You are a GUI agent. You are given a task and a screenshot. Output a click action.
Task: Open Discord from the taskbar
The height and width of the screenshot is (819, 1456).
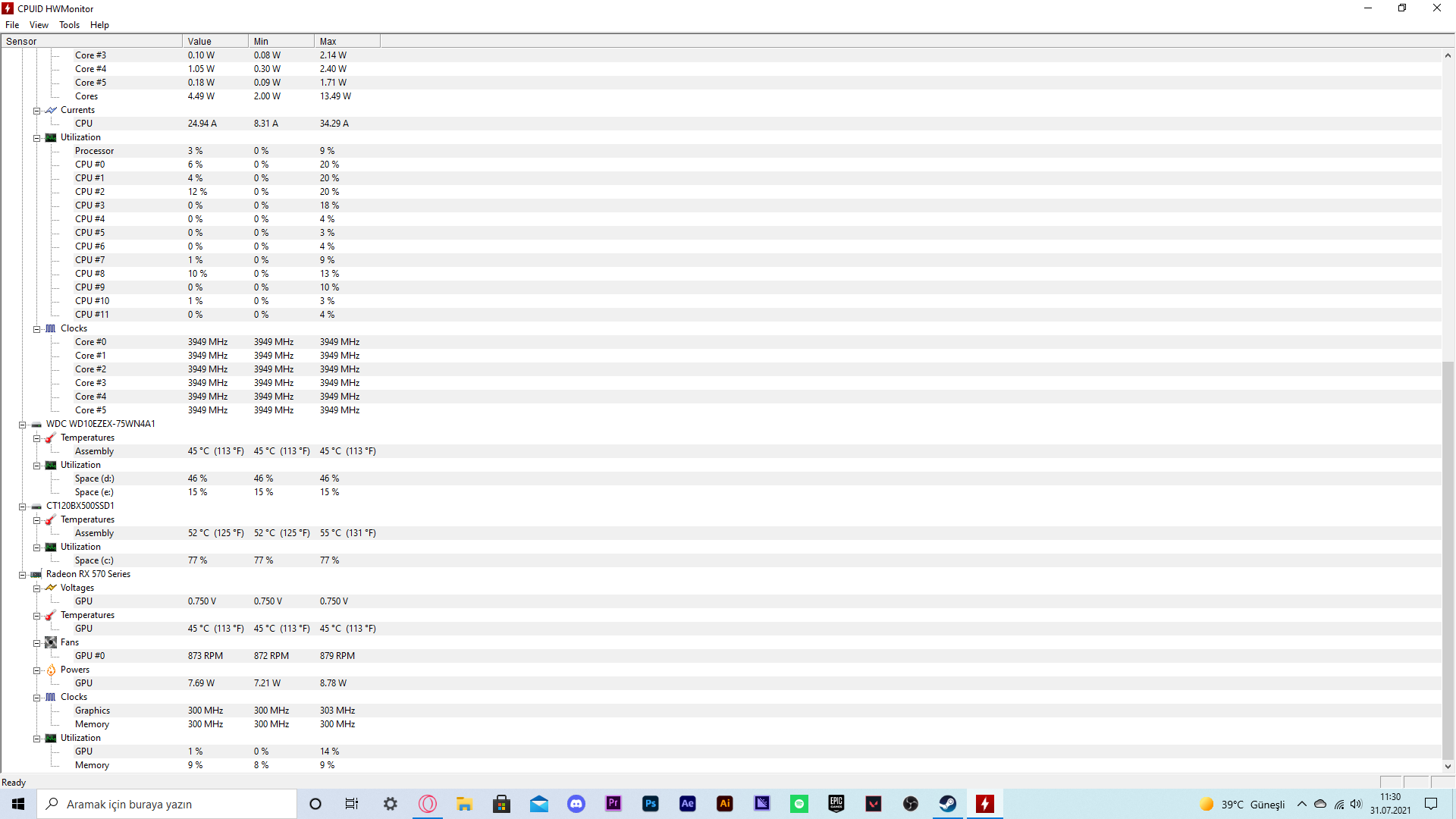point(576,804)
